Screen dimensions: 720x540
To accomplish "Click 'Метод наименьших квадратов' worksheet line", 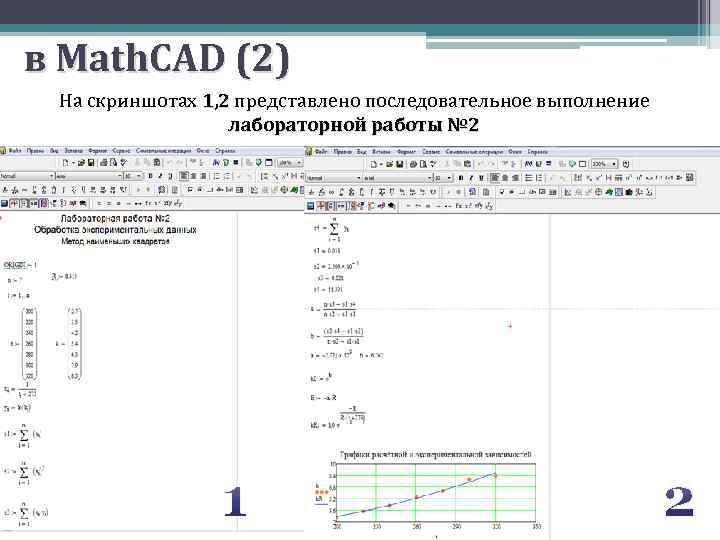I will [x=115, y=241].
